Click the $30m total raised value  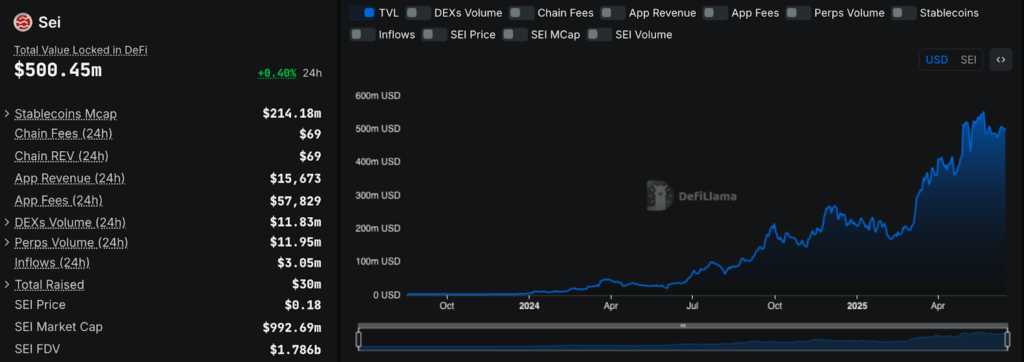coord(306,284)
